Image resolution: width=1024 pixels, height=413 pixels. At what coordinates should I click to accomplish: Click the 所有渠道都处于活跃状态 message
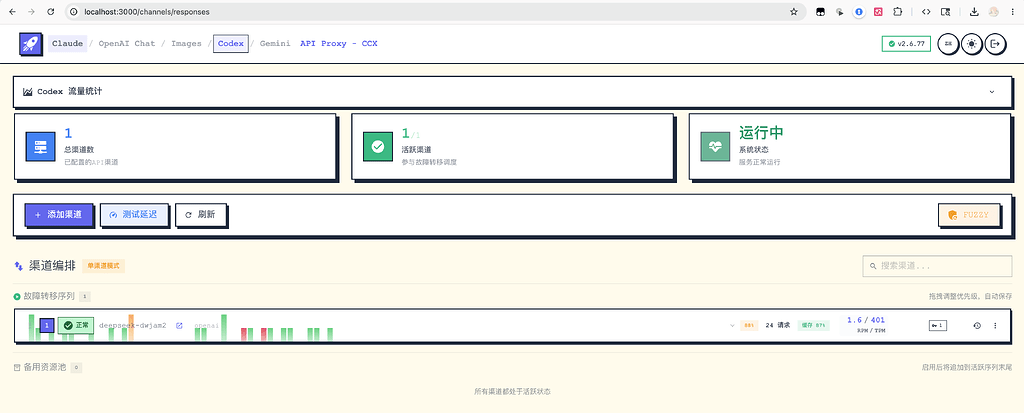click(512, 391)
